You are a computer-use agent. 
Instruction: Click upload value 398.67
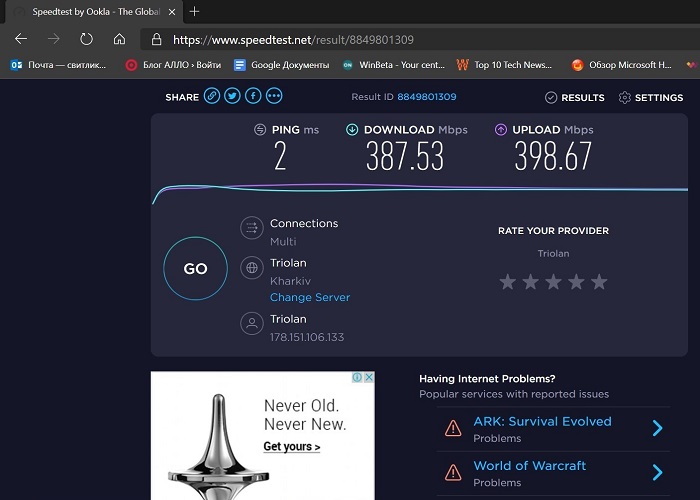(553, 156)
